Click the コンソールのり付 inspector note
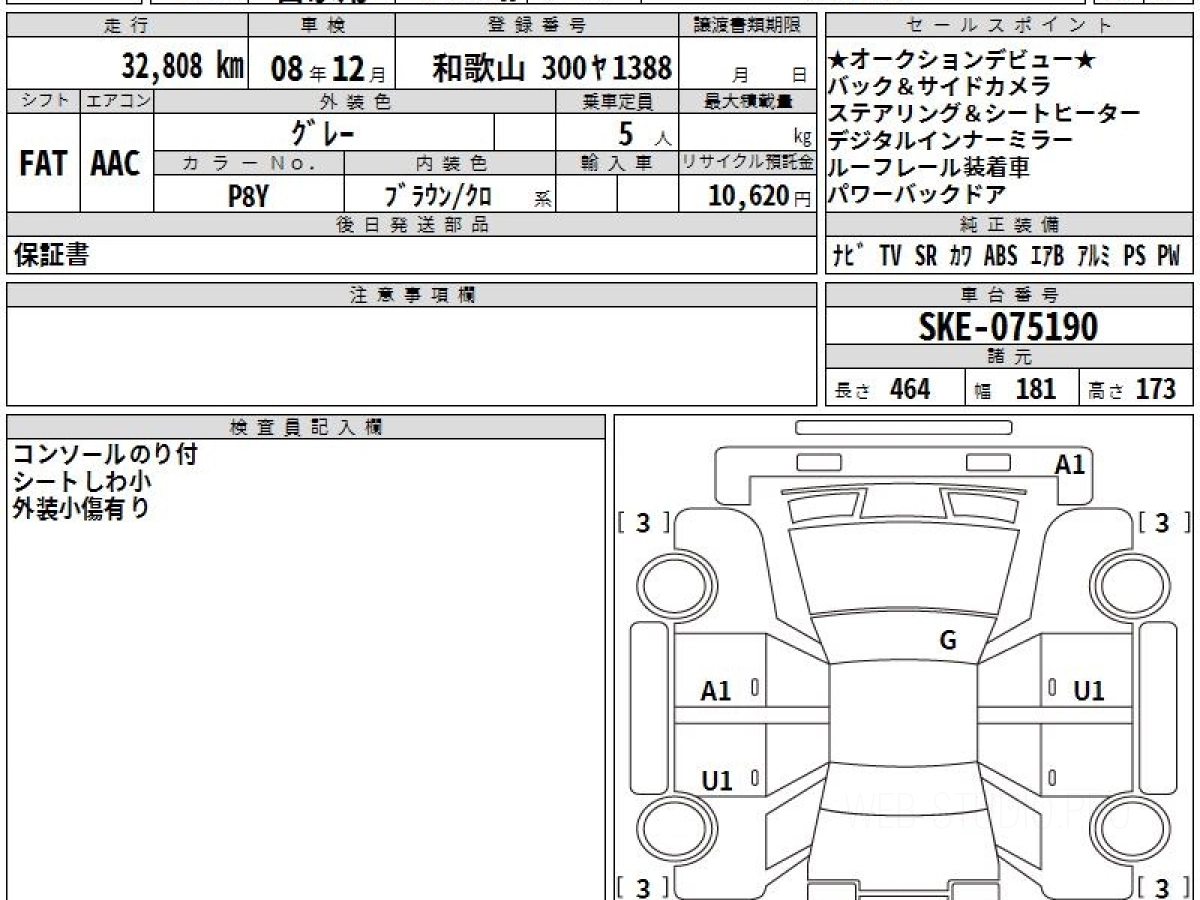Screen dimensions: 1200x900 [105, 454]
